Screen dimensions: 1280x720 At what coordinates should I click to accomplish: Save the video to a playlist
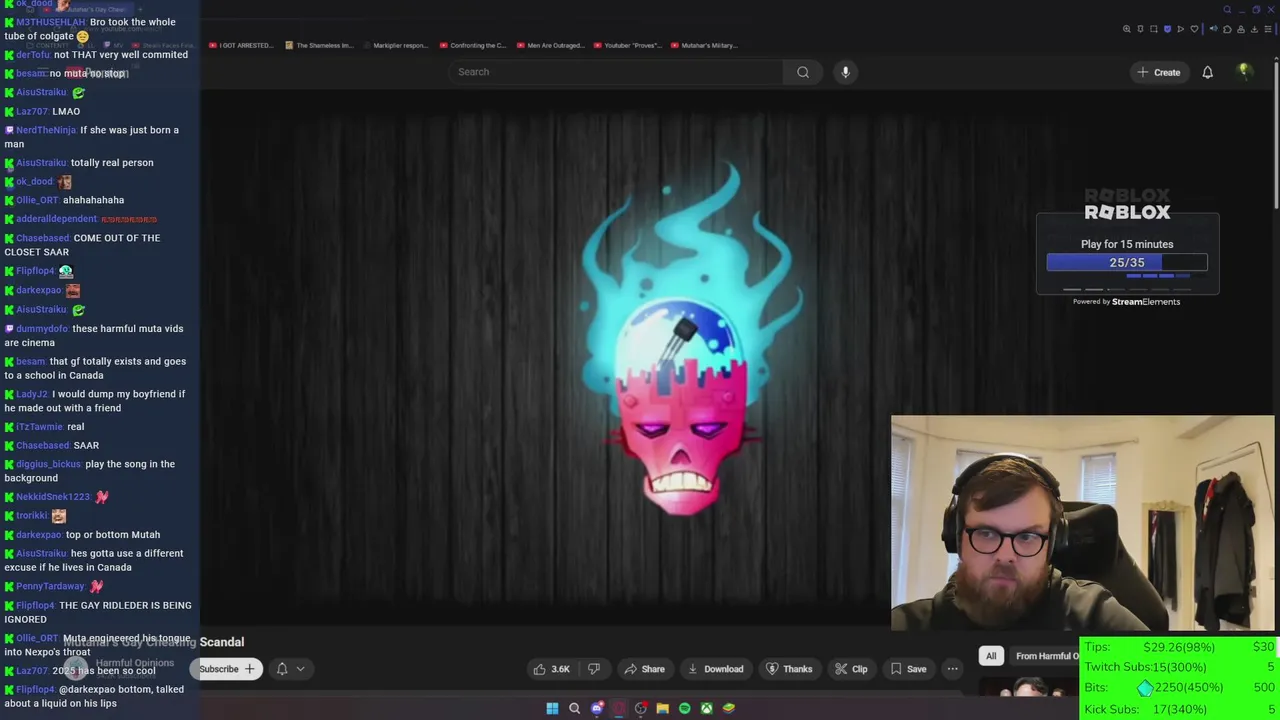coord(908,669)
